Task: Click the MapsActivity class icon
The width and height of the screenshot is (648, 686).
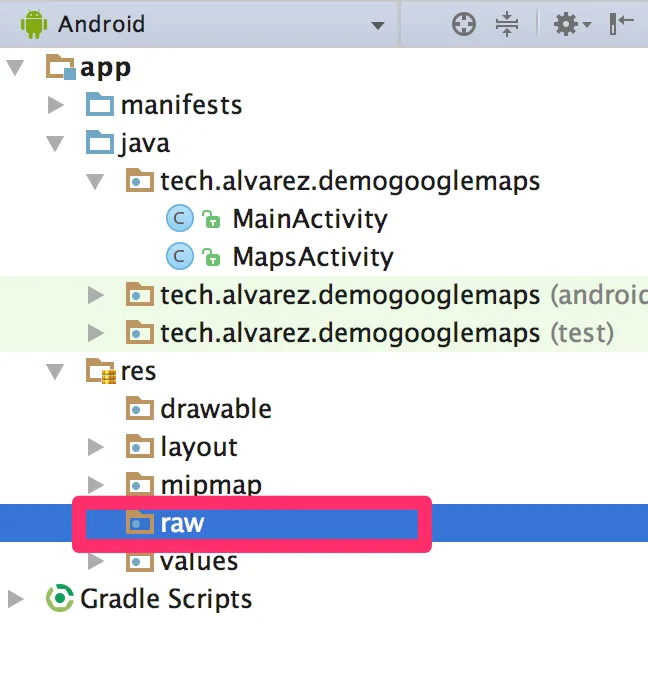Action: click(x=179, y=256)
